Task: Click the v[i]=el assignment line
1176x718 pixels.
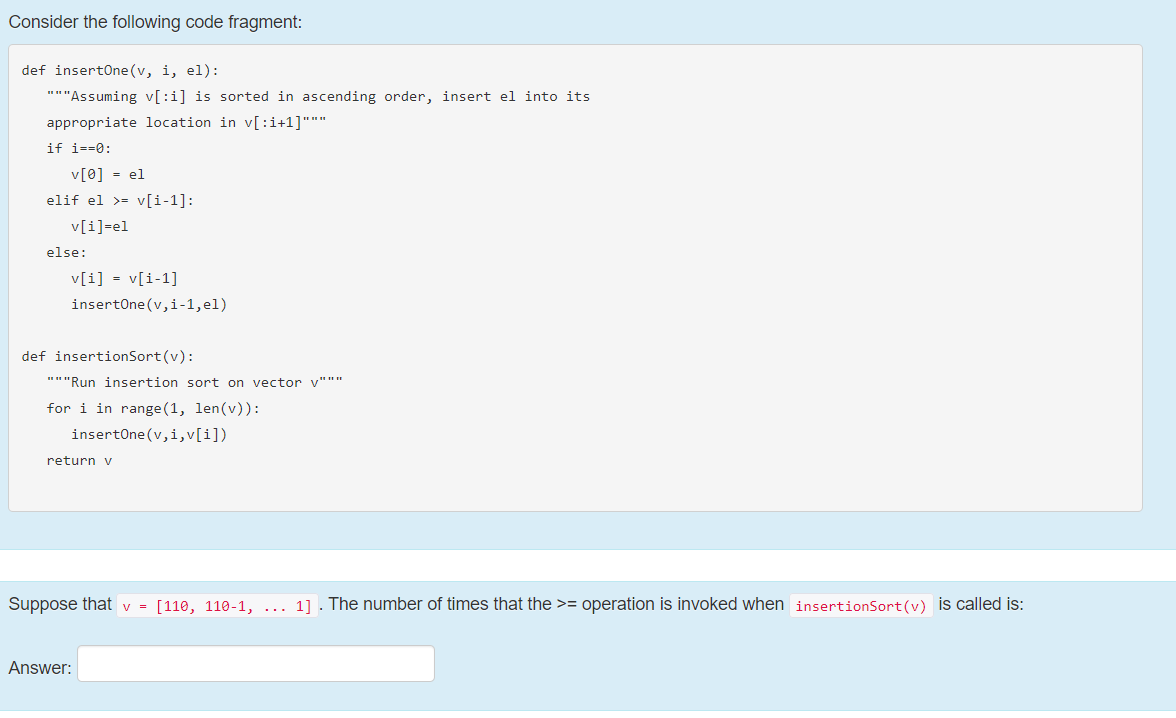Action: point(99,226)
